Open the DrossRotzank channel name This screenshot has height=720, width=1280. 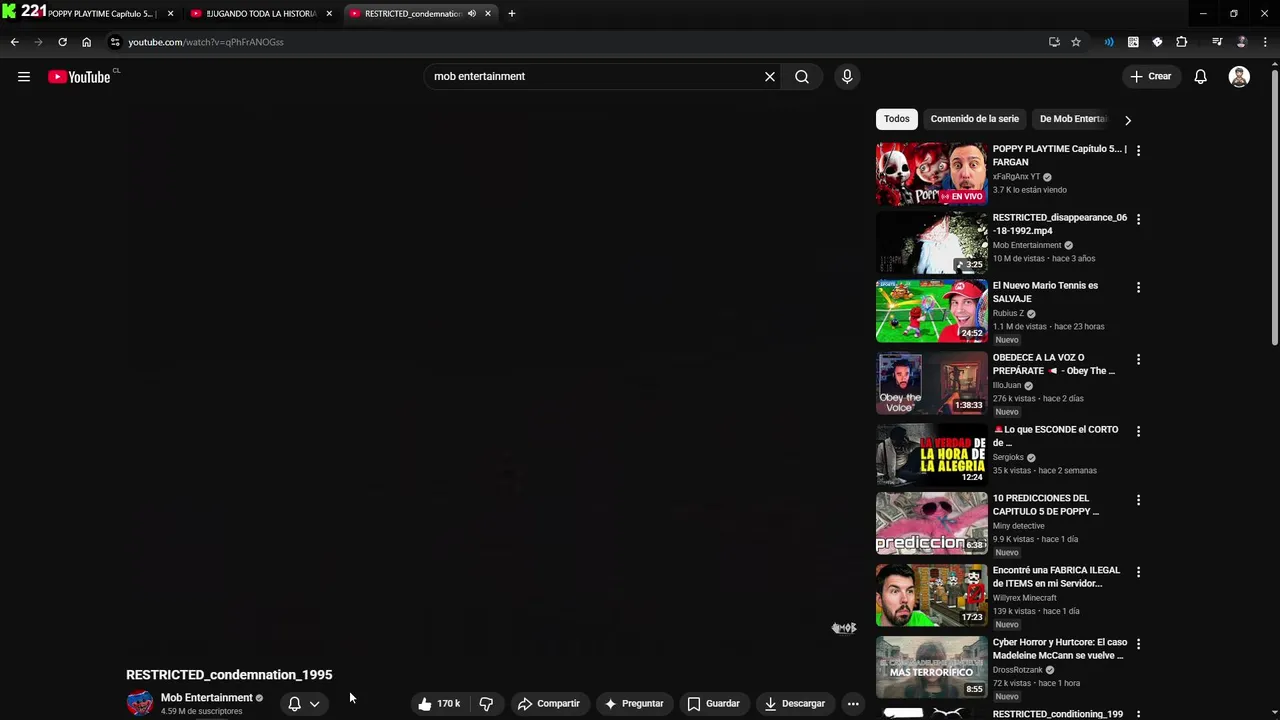(1017, 670)
